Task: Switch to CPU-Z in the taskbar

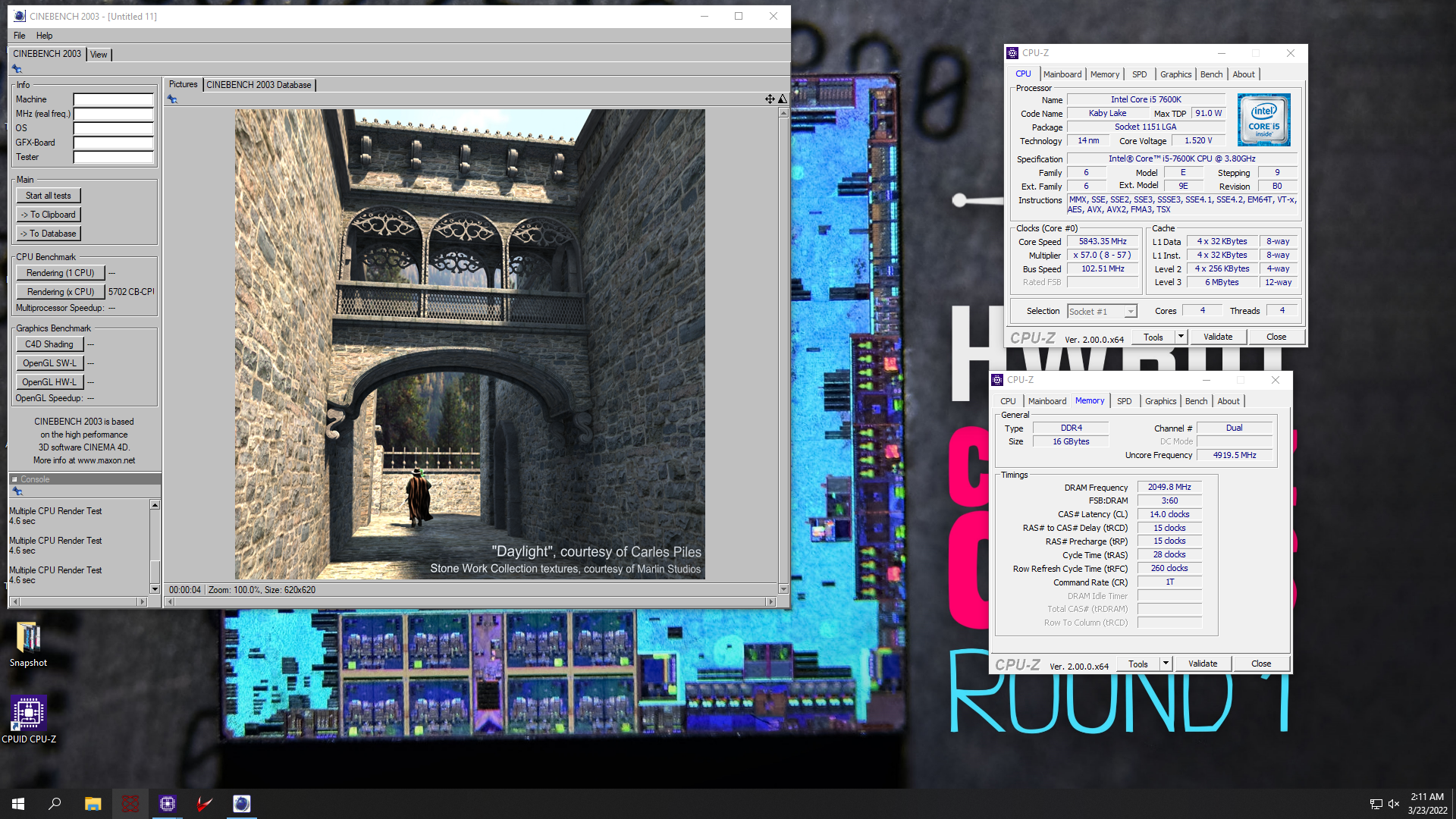Action: pyautogui.click(x=168, y=804)
